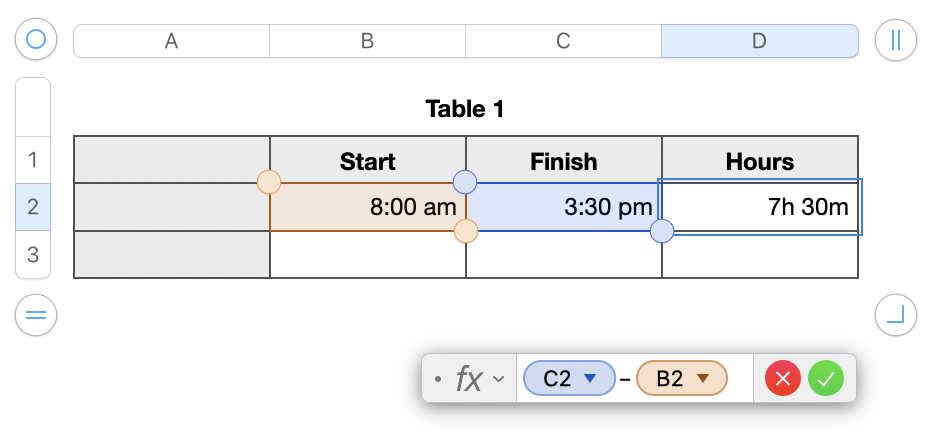The image size is (938, 434).
Task: Select column D header tab
Action: 759,41
